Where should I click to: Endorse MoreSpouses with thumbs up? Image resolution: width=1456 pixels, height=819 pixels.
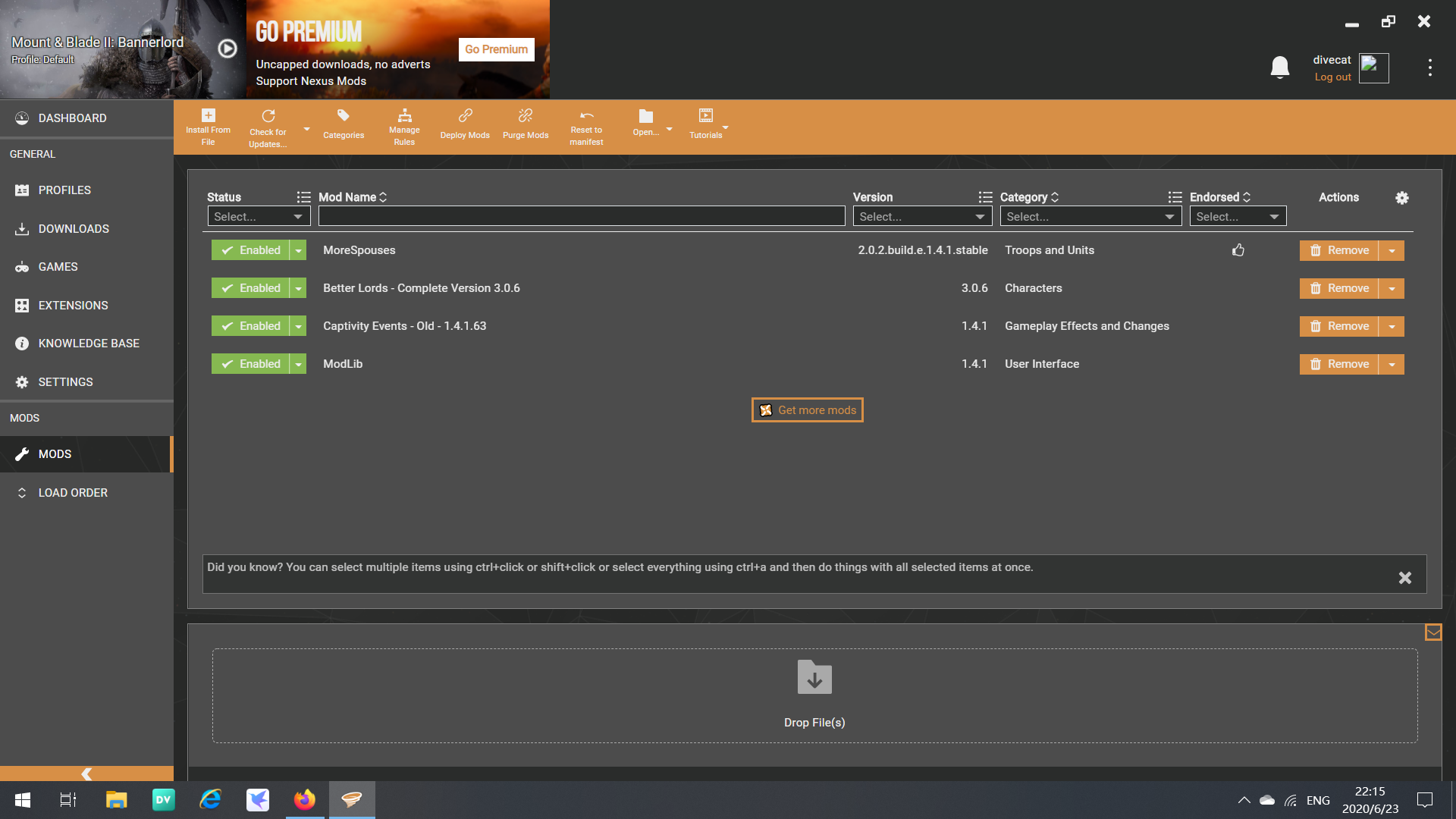pos(1238,250)
